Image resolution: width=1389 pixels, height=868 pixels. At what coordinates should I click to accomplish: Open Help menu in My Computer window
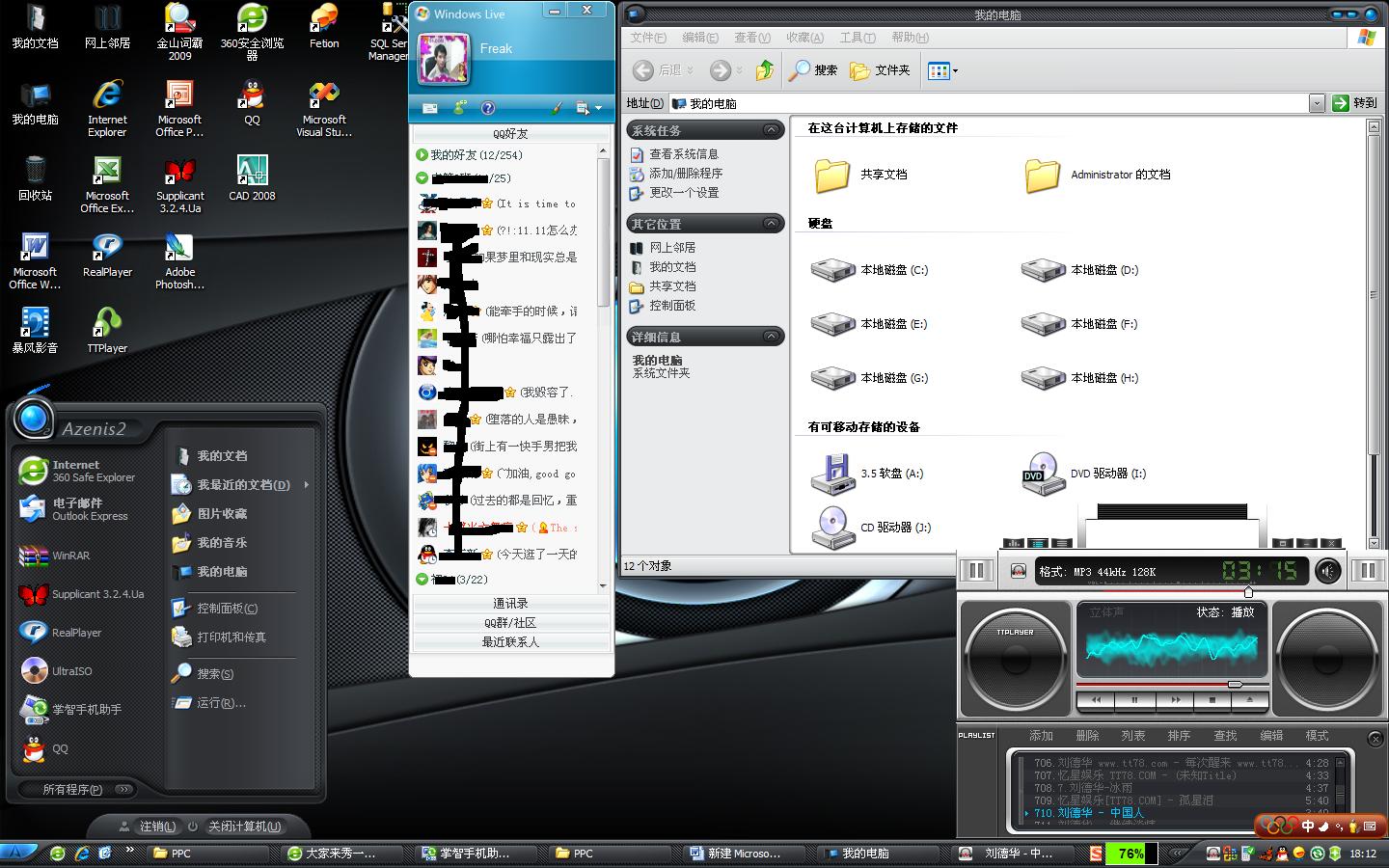pos(910,38)
